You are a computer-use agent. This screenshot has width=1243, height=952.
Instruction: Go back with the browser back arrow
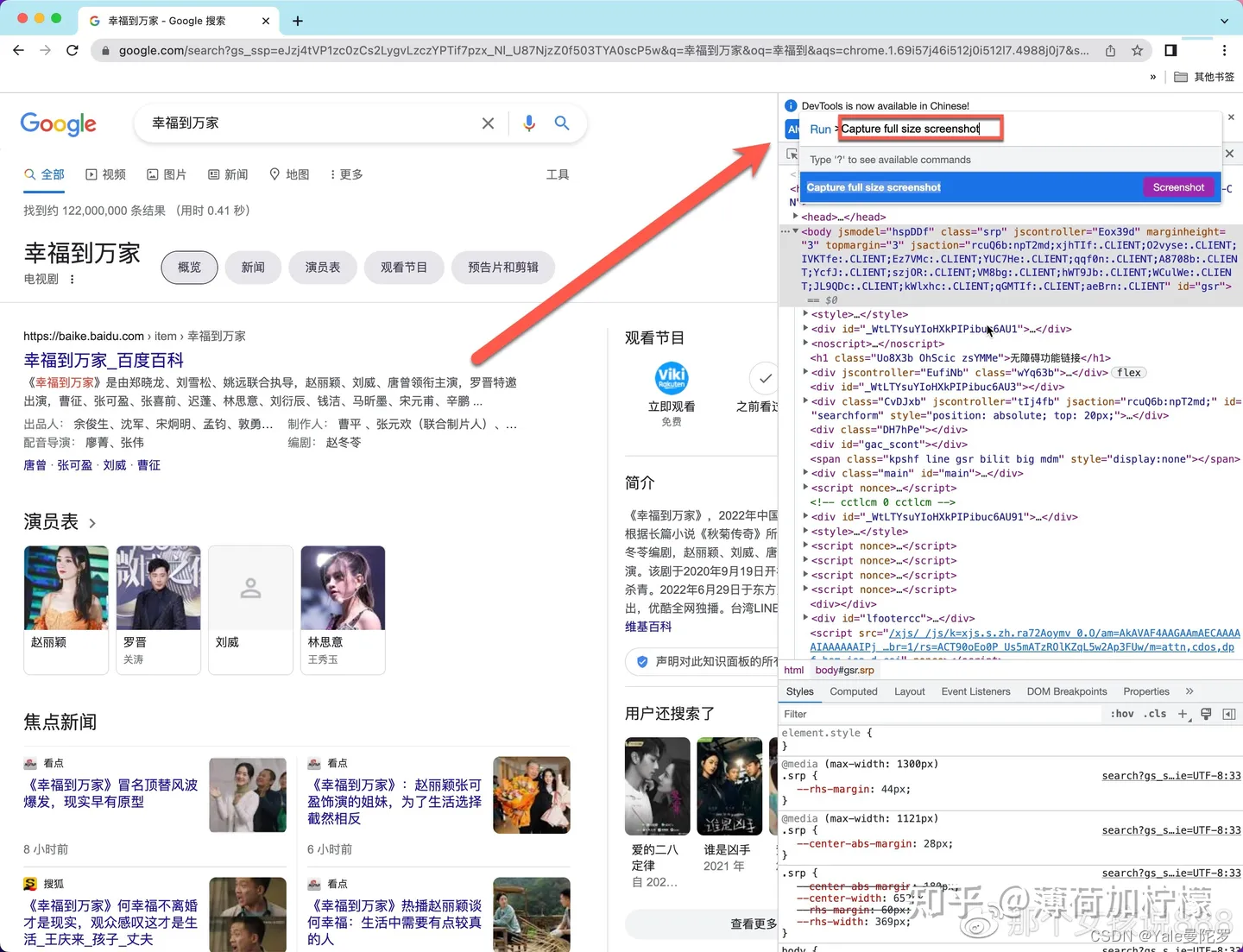[x=18, y=50]
